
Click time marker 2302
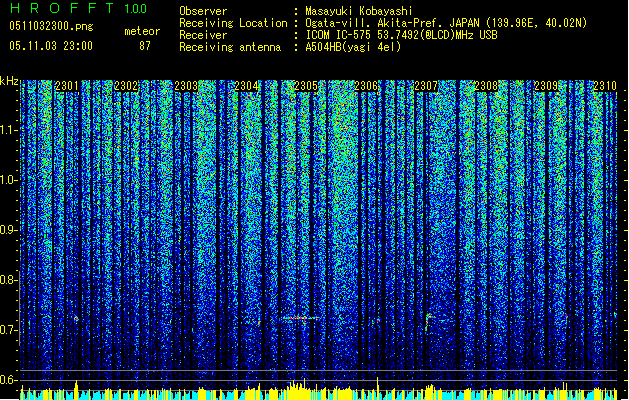coord(126,86)
